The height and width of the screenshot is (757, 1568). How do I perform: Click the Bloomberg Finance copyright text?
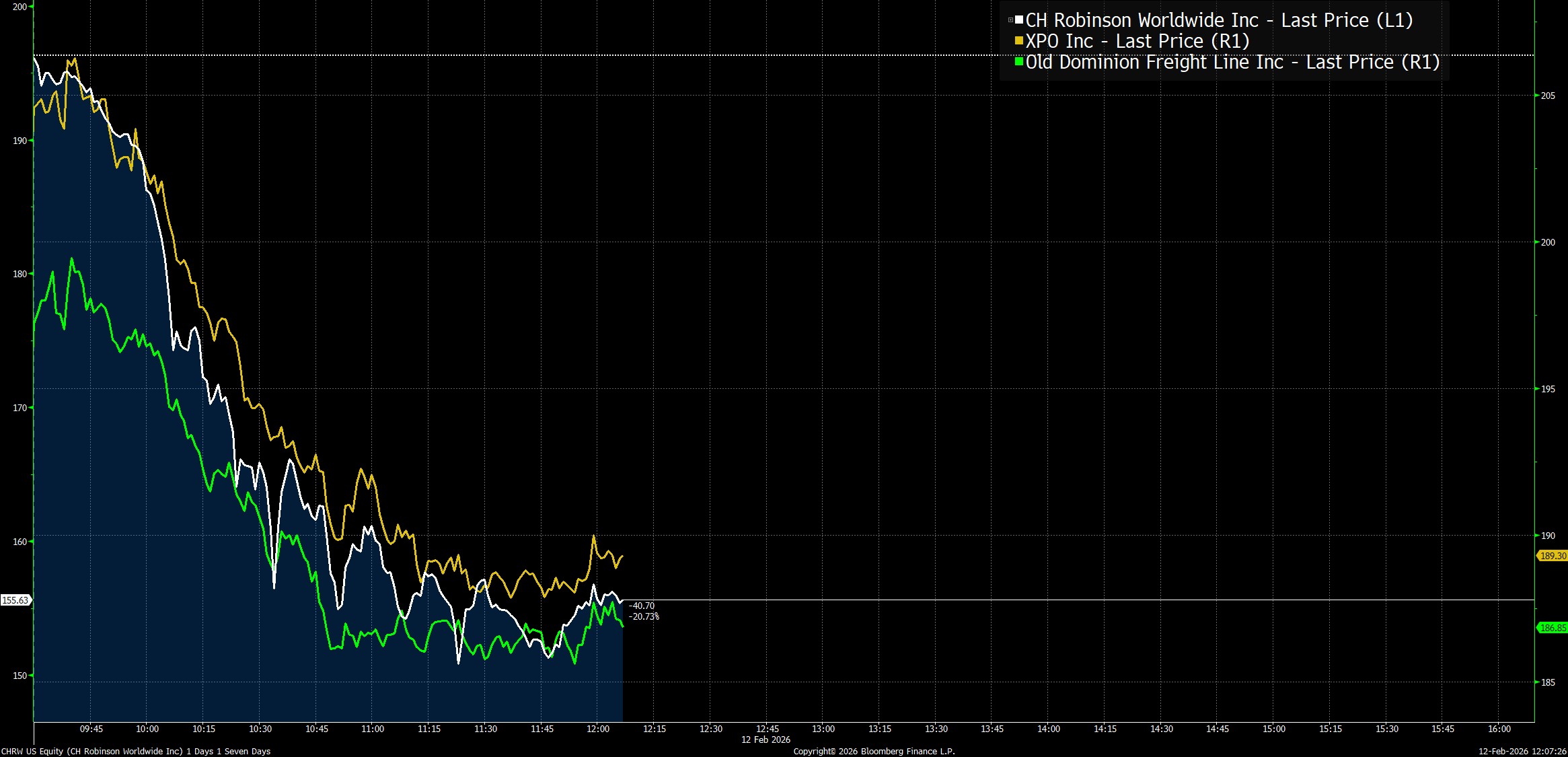click(x=874, y=751)
